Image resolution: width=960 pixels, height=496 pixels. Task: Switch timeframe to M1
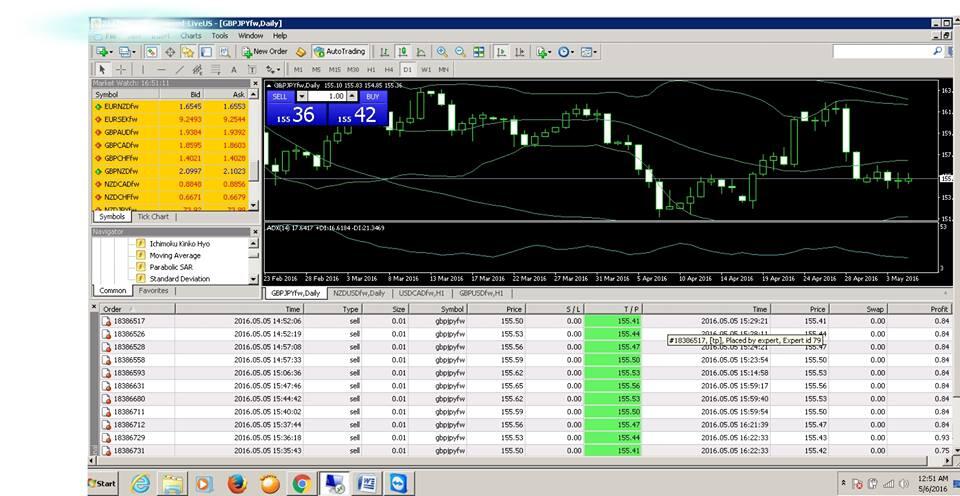pyautogui.click(x=298, y=69)
